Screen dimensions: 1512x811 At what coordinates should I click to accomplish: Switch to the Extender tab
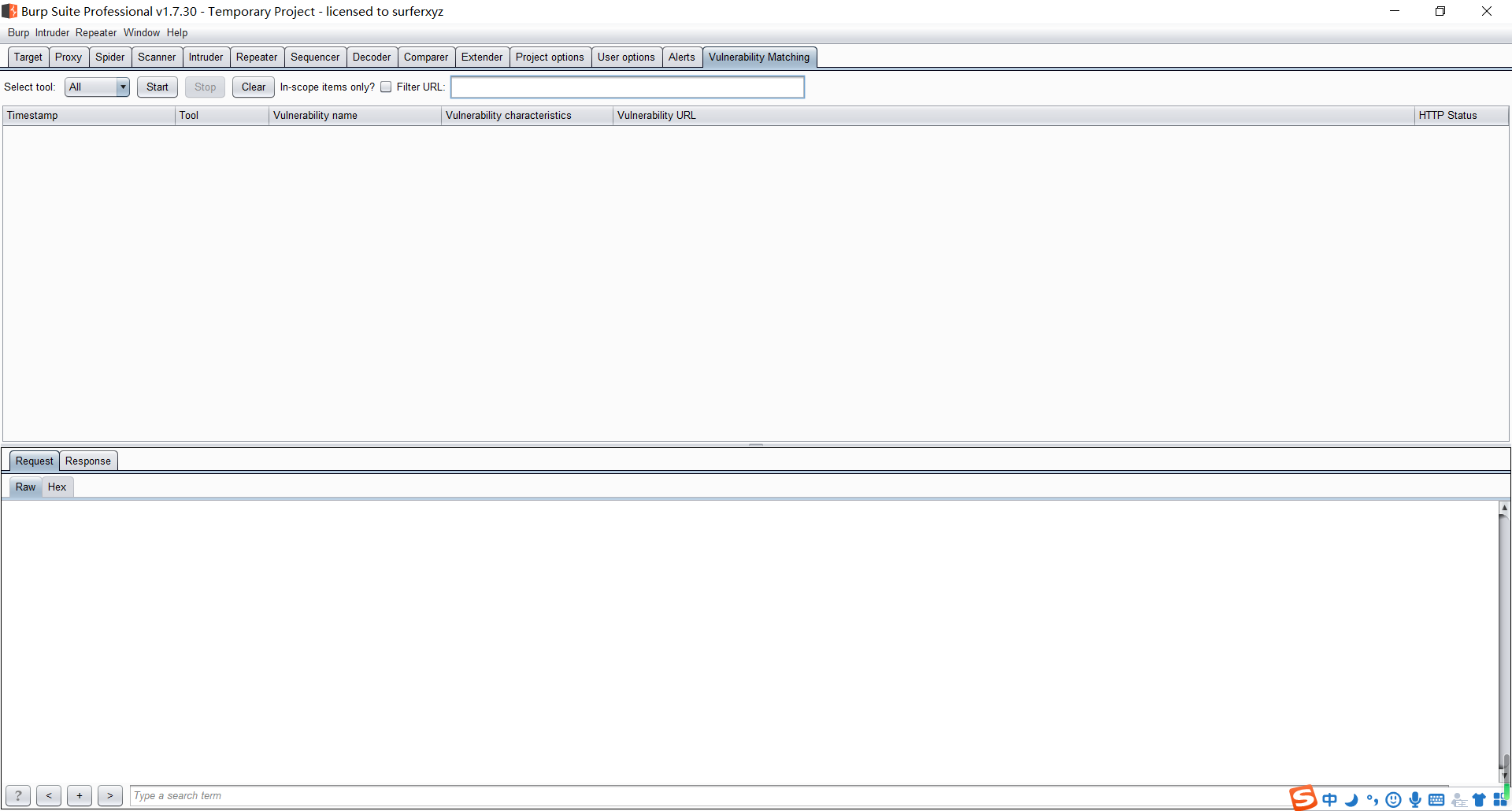(x=482, y=57)
